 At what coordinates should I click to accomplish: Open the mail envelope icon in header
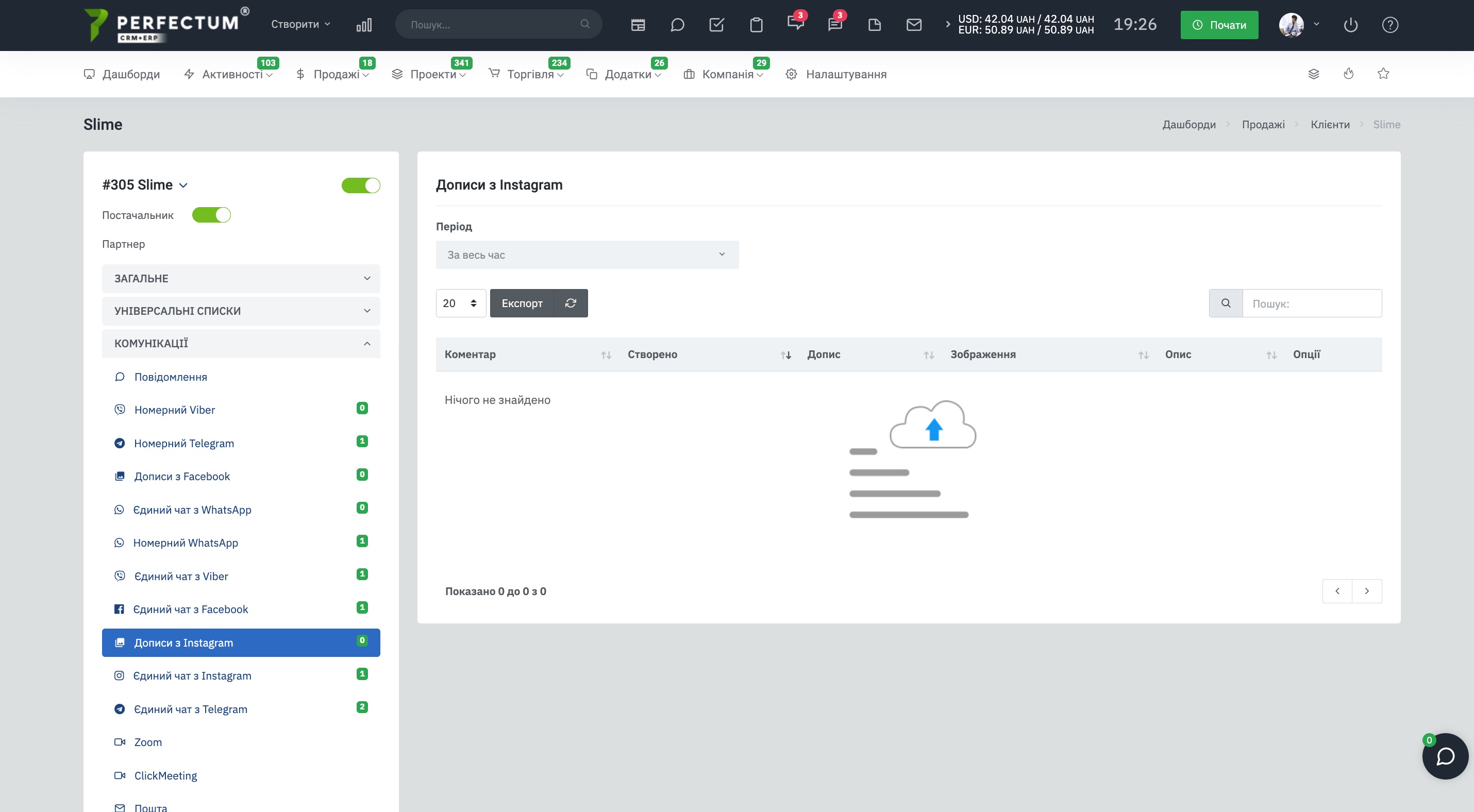914,25
